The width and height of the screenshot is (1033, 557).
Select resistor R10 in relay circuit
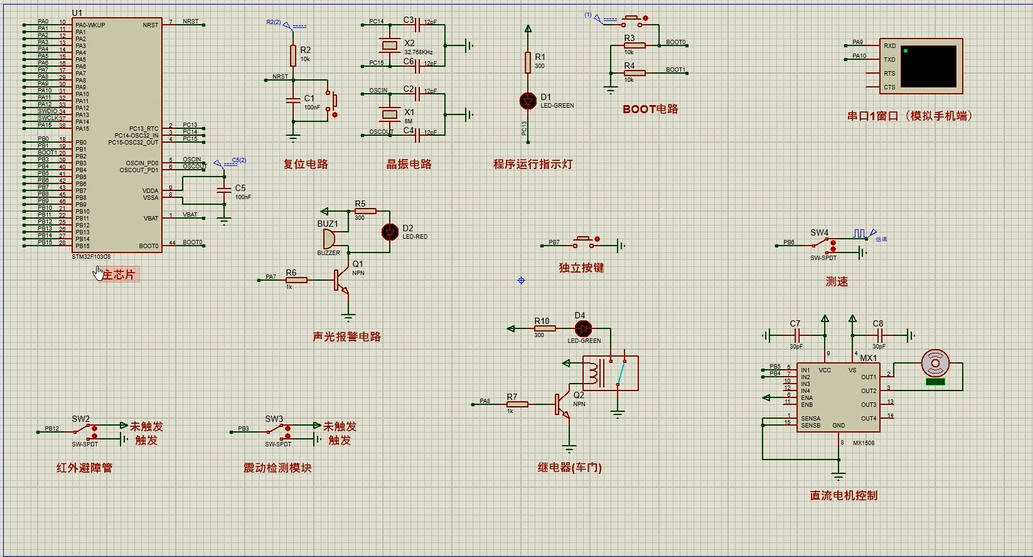pos(544,328)
